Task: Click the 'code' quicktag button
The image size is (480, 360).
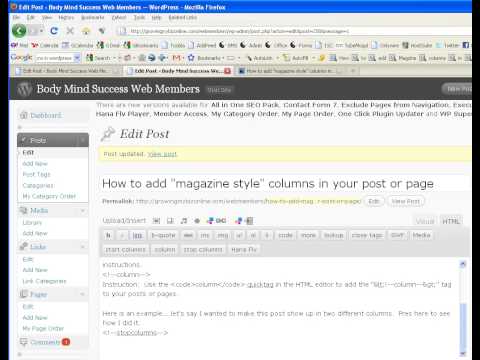Action: [285, 235]
